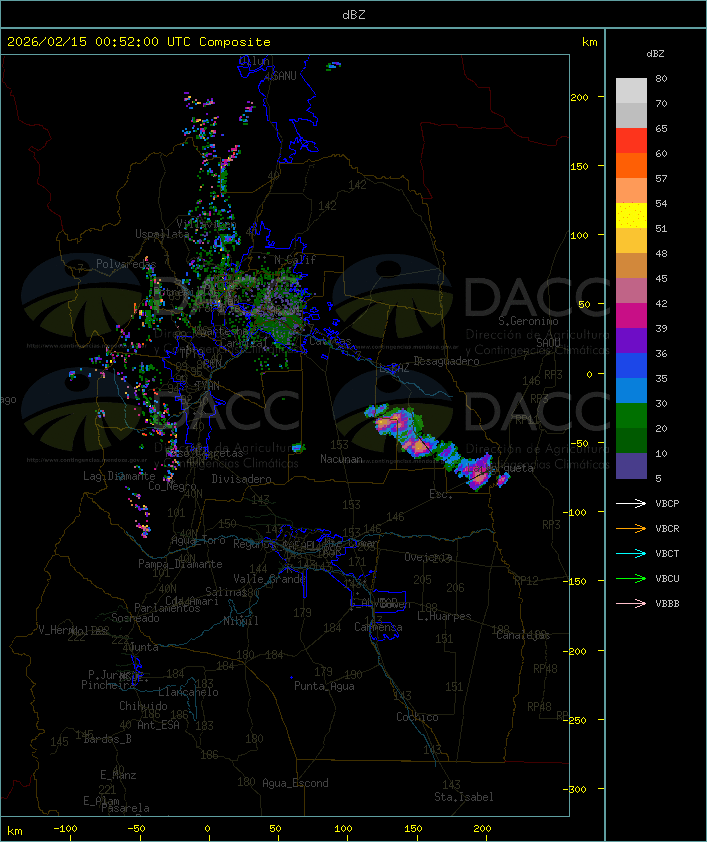Click the horizontal axis -50 km tick label

point(136,829)
